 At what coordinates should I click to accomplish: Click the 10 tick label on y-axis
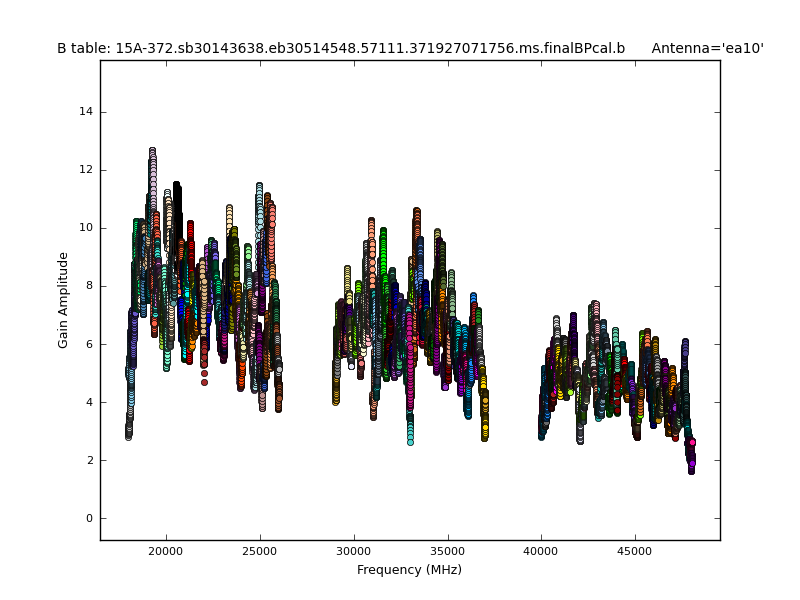click(x=87, y=228)
